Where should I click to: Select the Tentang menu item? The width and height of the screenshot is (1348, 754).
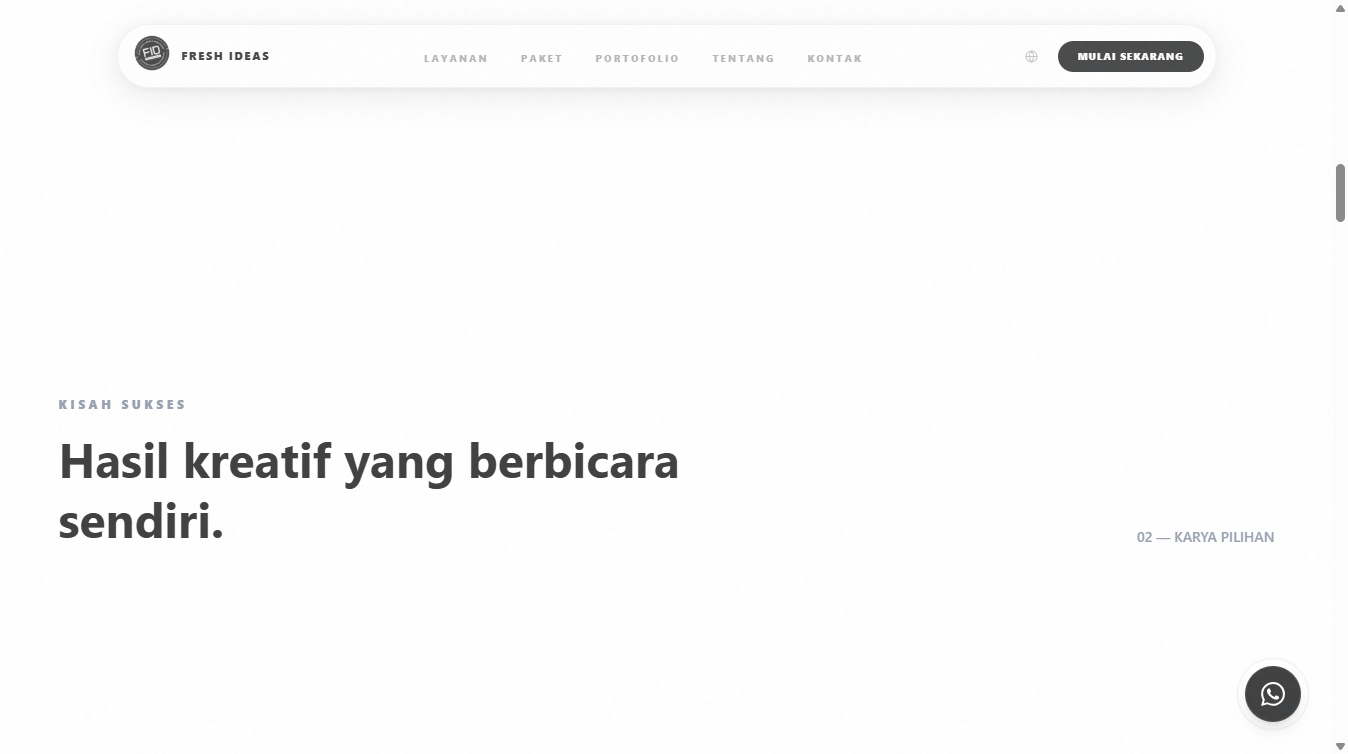(x=743, y=58)
